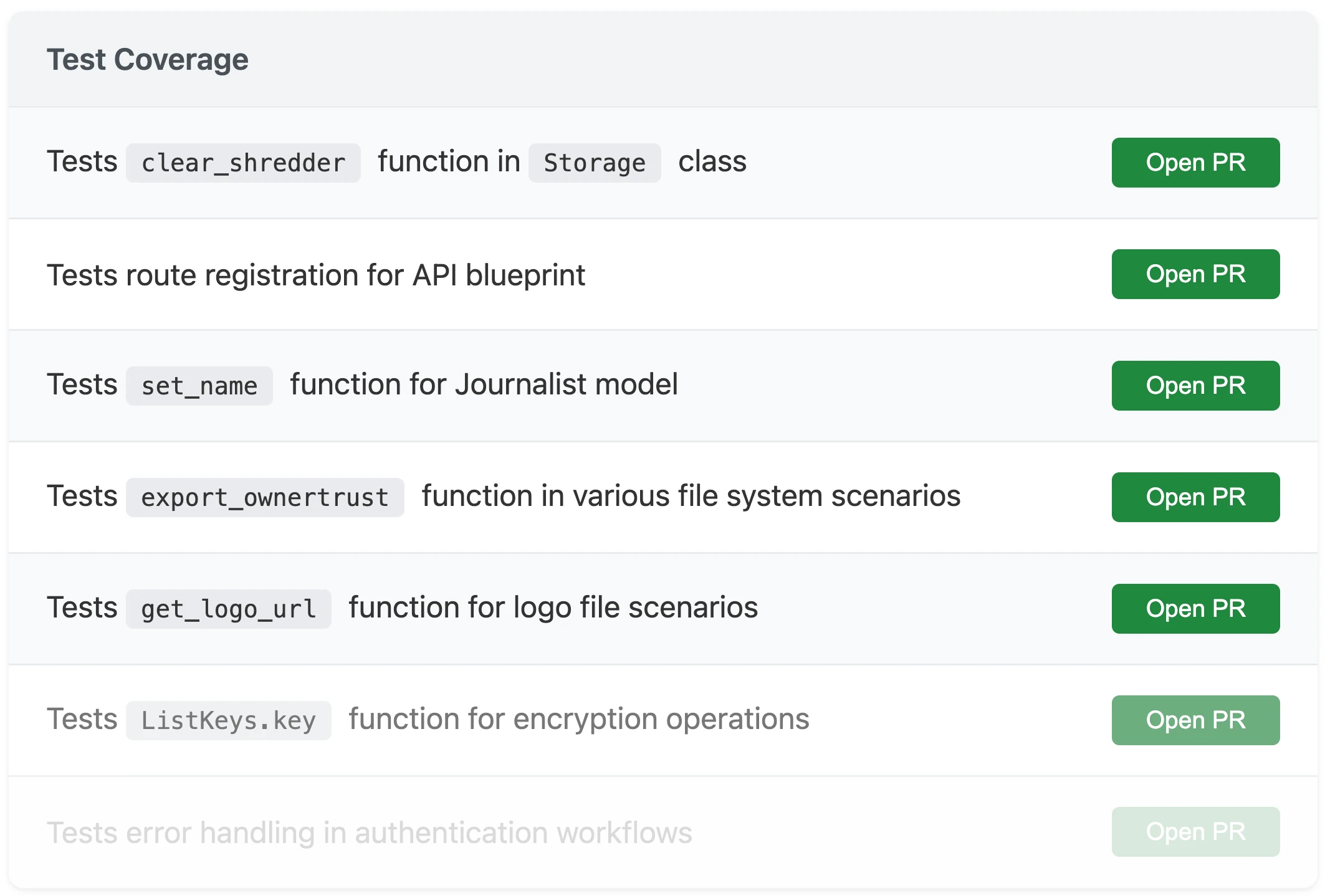Open PR for clear_shredder Storage tests
This screenshot has width=1325, height=896.
click(1194, 163)
